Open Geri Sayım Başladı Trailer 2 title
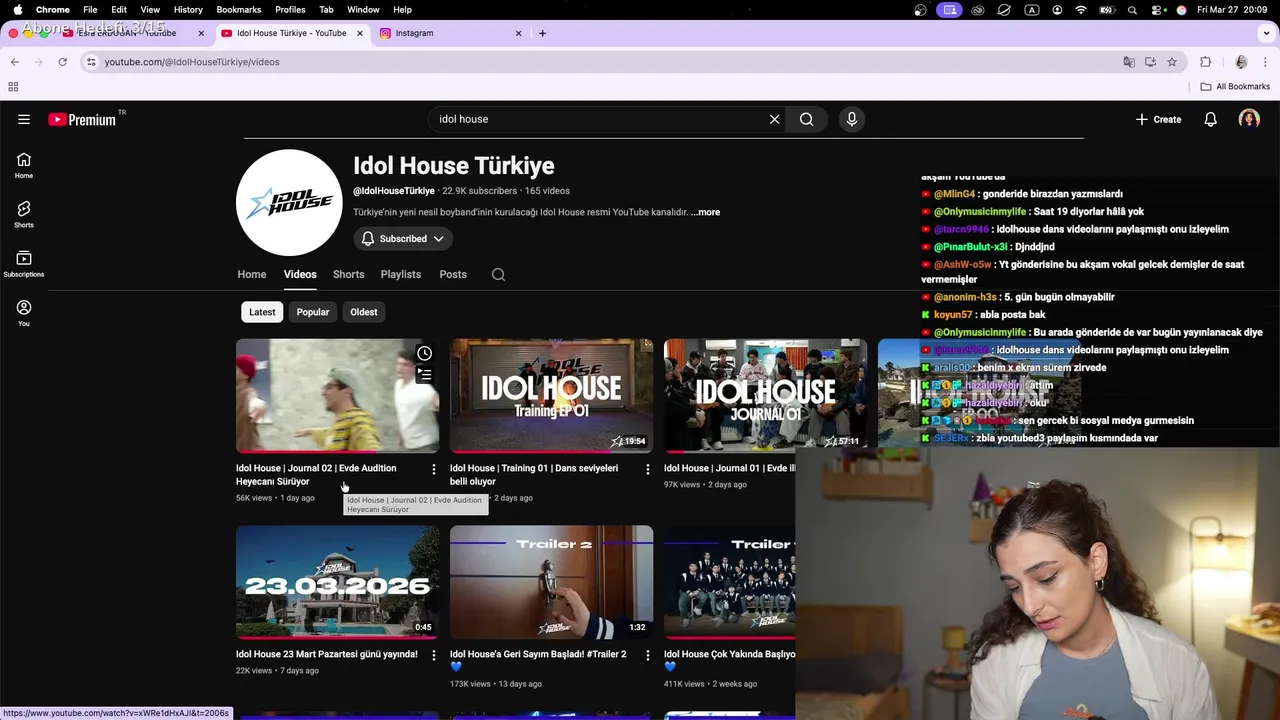The image size is (1280, 720). 538,660
